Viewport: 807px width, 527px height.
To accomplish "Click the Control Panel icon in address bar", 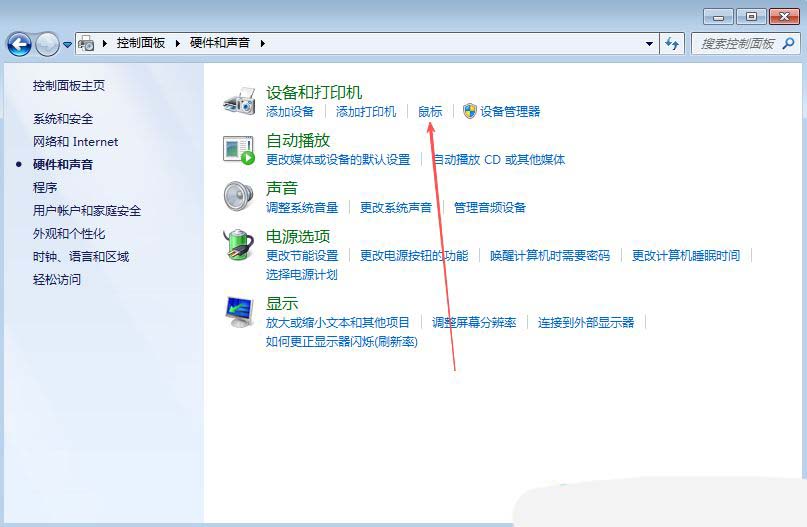I will pyautogui.click(x=86, y=43).
